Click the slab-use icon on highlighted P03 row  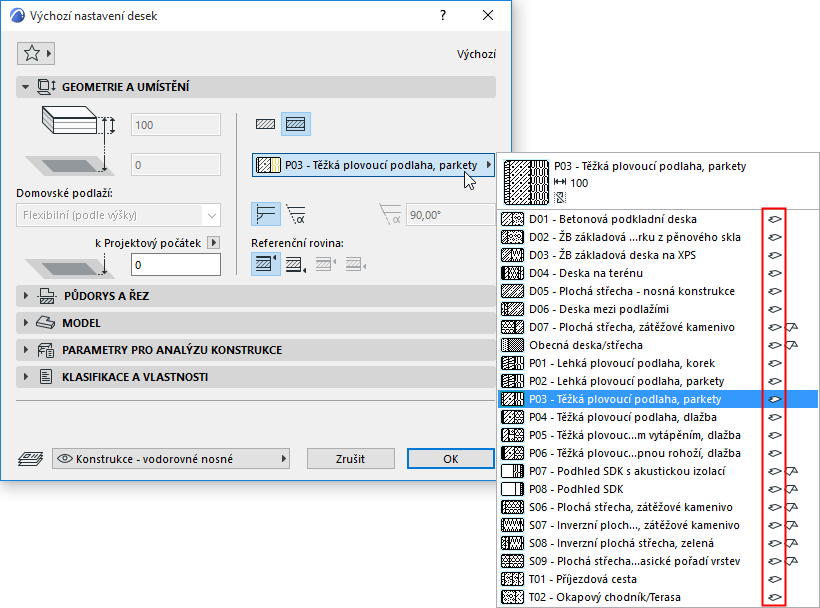click(775, 399)
